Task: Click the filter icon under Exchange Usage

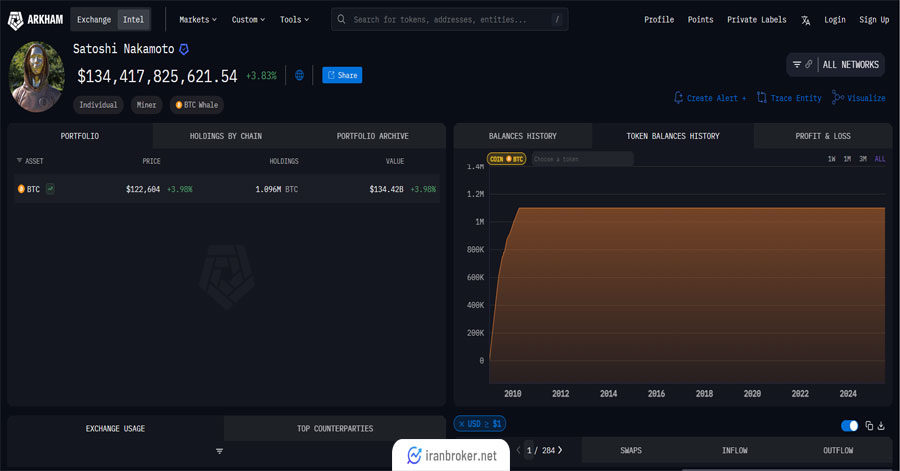Action: click(x=219, y=451)
